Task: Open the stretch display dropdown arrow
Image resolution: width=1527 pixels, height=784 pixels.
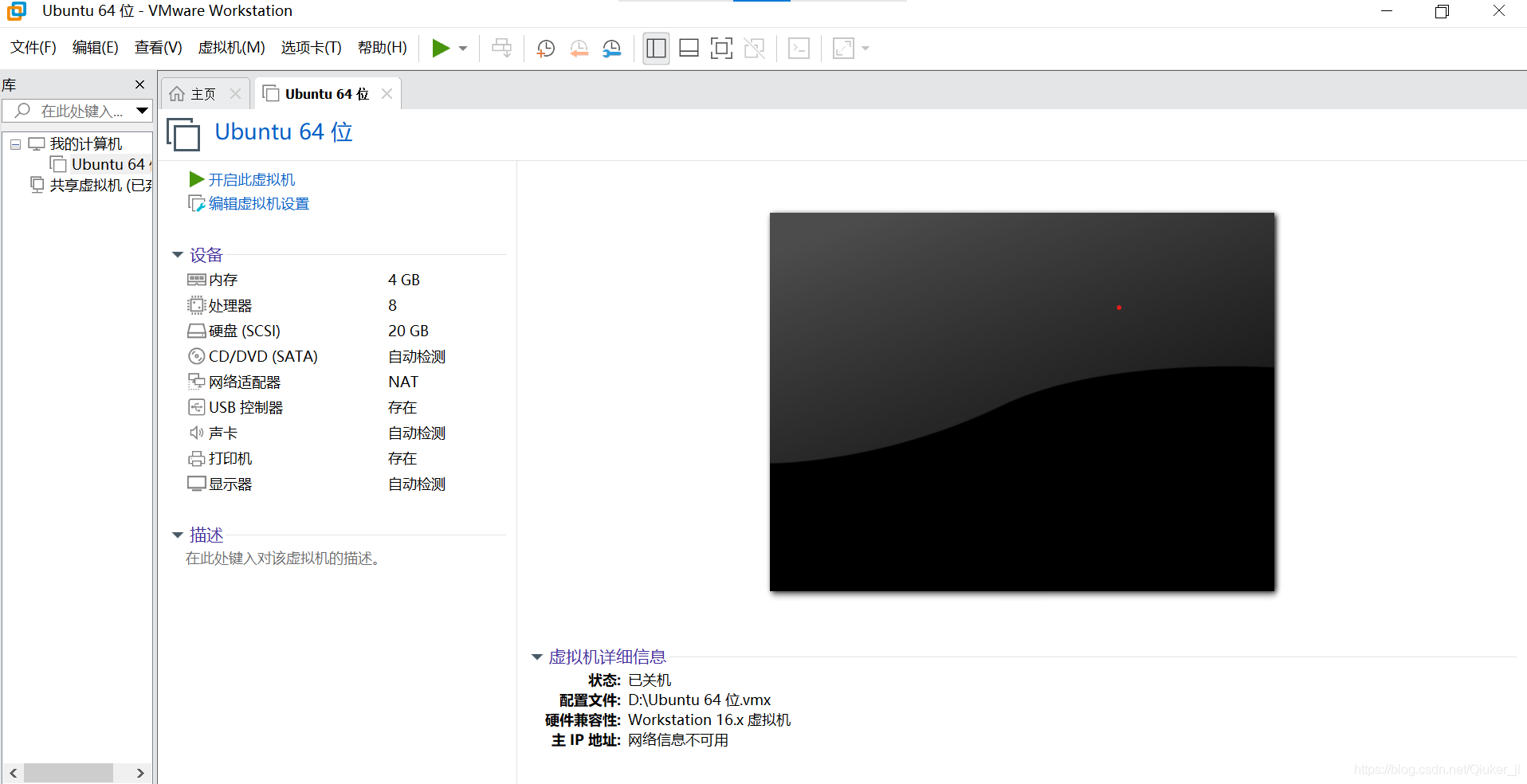Action: (866, 49)
